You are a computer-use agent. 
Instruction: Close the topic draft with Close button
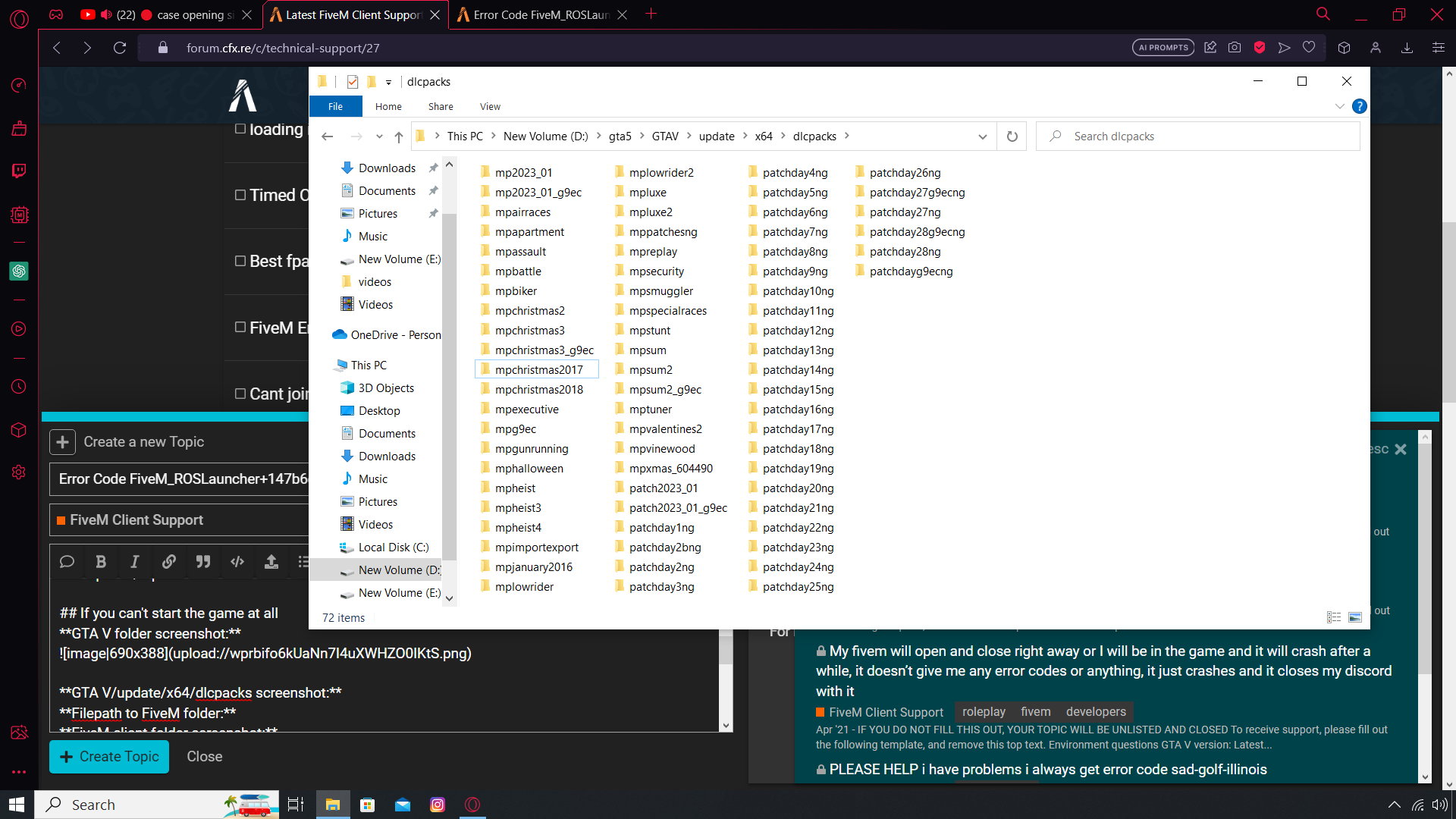pyautogui.click(x=204, y=756)
